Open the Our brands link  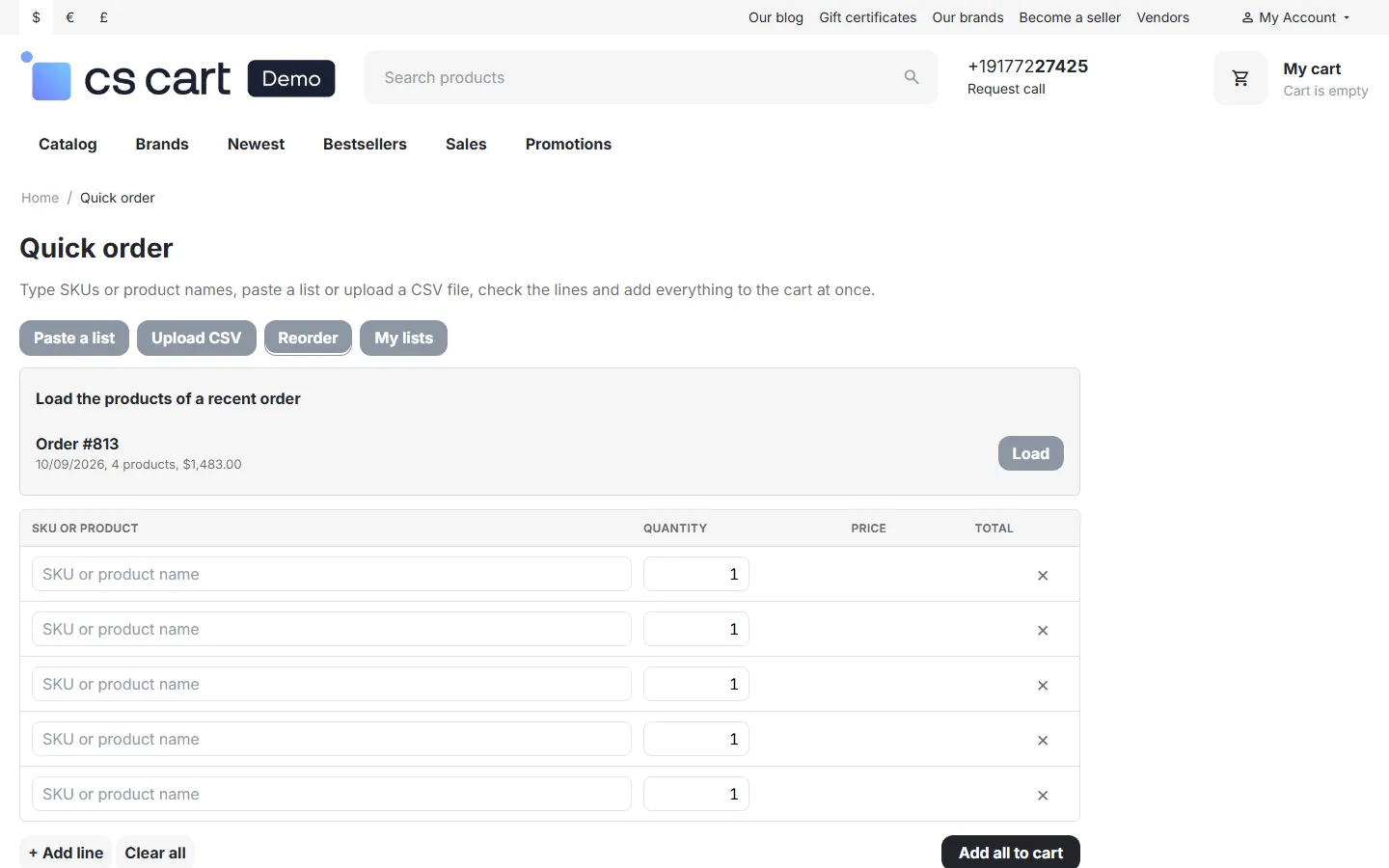(967, 17)
